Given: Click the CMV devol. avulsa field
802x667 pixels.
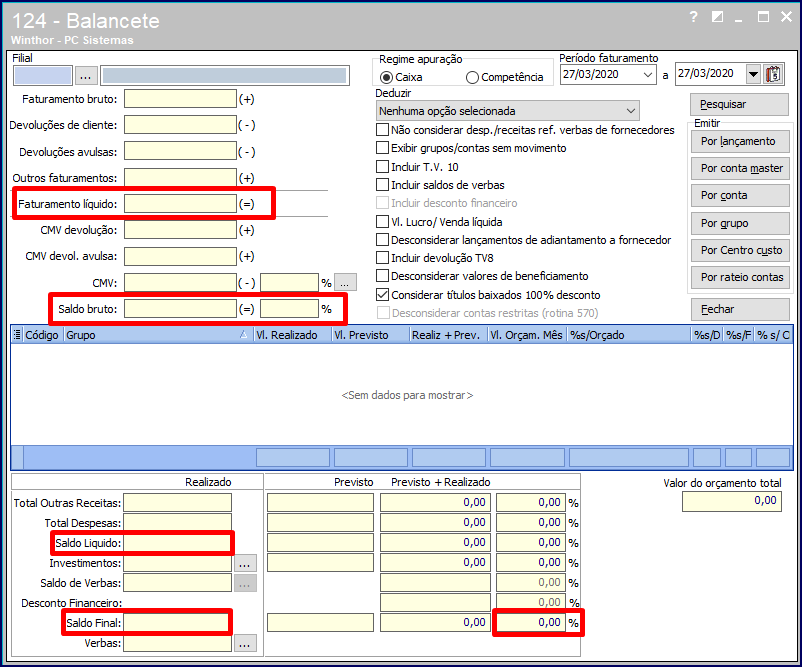Looking at the screenshot, I should tap(180, 256).
